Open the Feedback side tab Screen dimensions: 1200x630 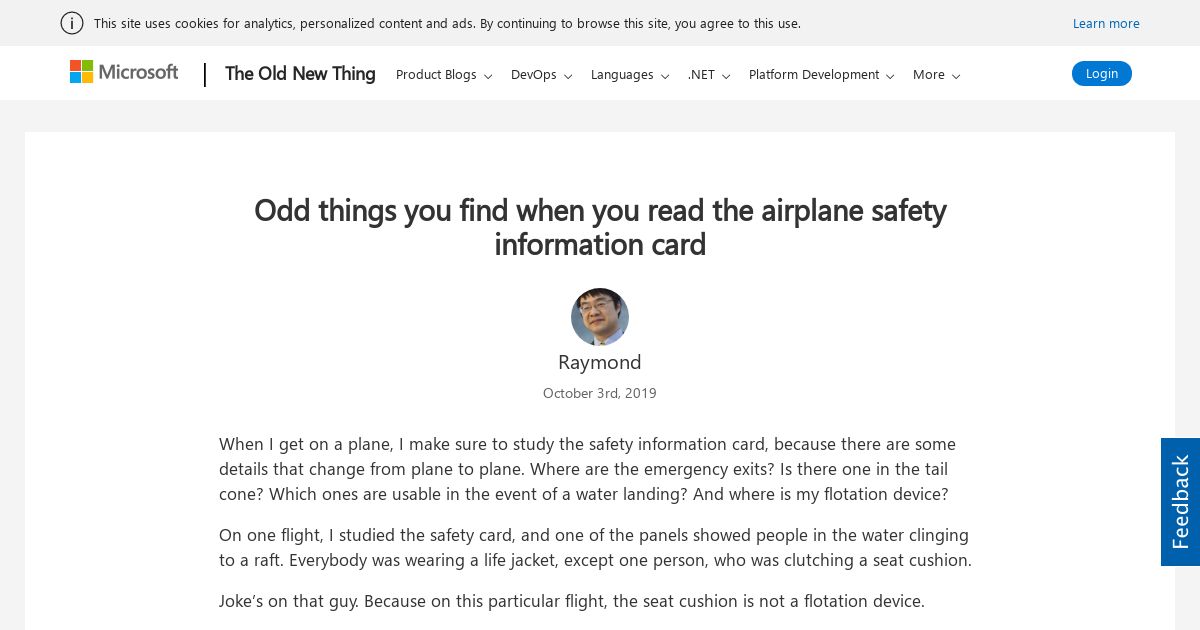point(1180,502)
